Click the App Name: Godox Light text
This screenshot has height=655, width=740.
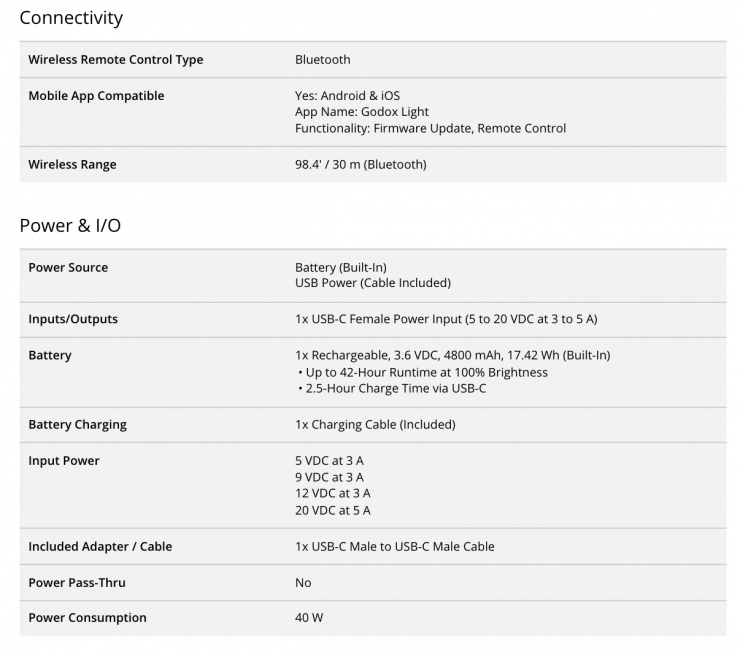(x=362, y=112)
